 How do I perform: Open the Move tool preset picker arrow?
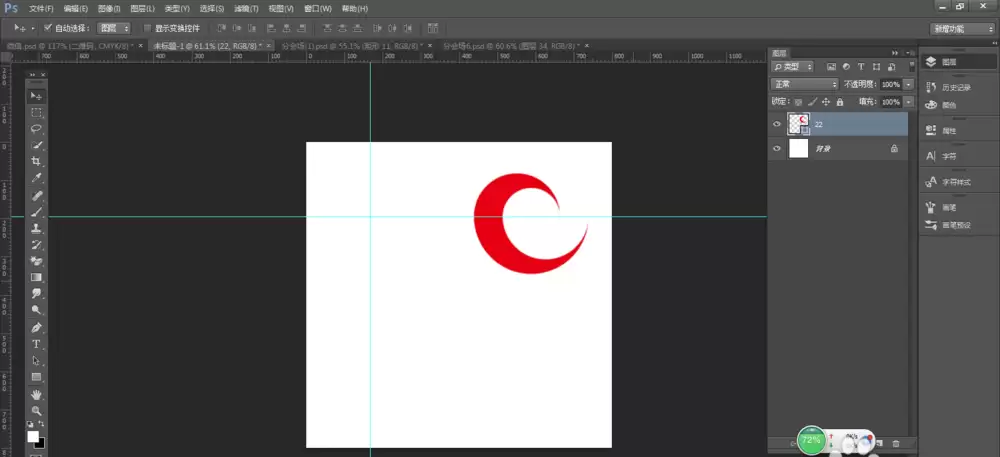[x=33, y=29]
